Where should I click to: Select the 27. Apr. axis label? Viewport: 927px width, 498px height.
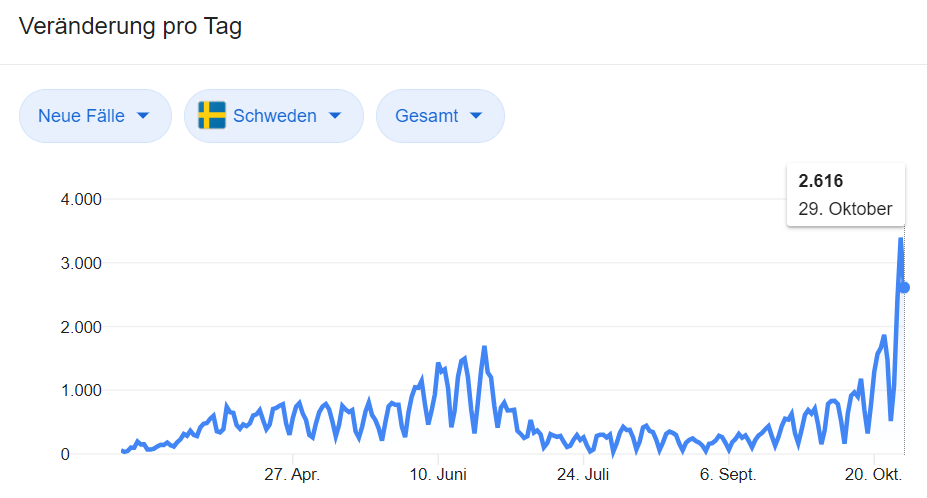pyautogui.click(x=291, y=474)
